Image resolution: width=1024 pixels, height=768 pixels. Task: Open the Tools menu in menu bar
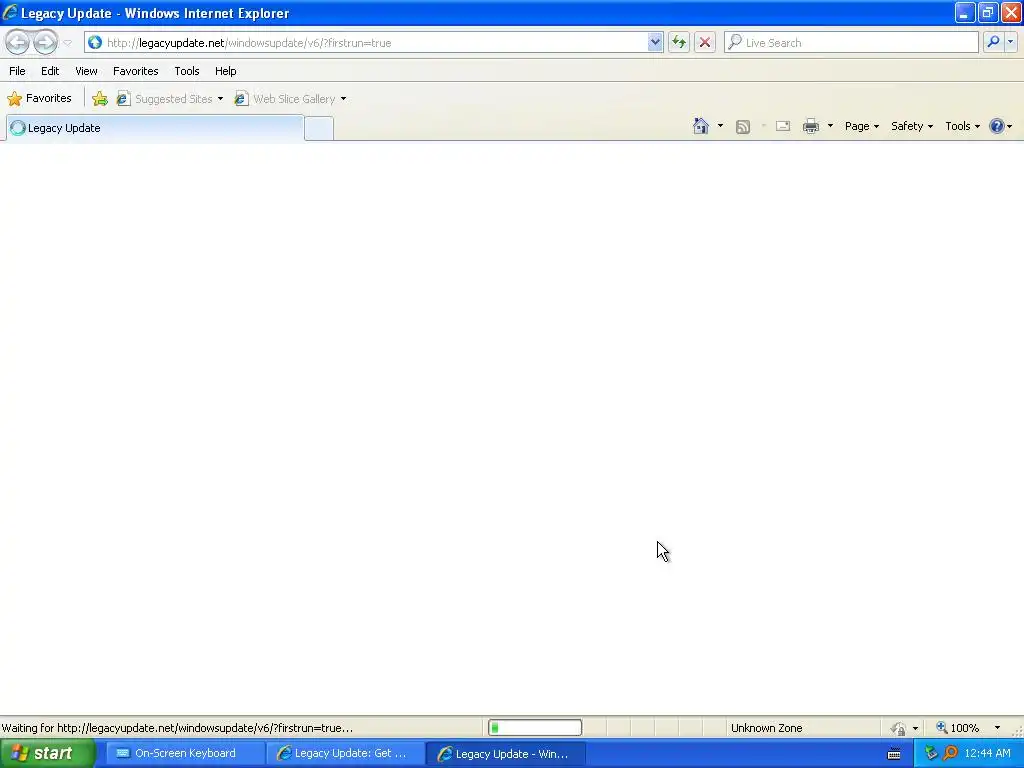187,71
